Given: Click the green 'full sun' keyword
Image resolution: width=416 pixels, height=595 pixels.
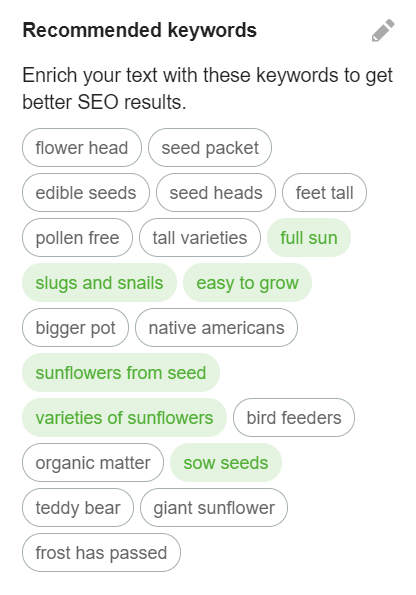Looking at the screenshot, I should (x=309, y=238).
